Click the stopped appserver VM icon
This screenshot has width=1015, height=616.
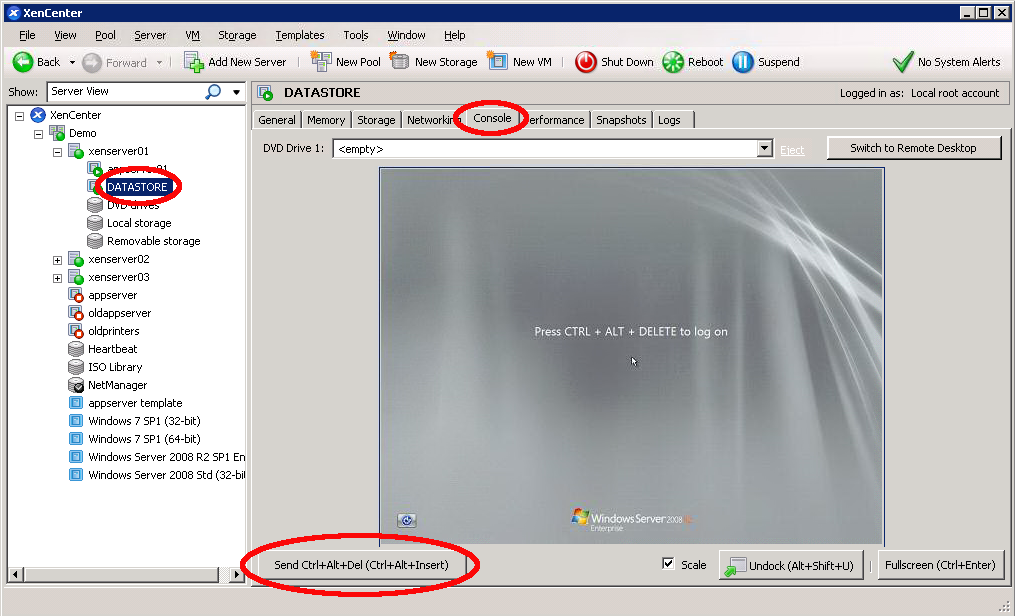click(x=76, y=295)
